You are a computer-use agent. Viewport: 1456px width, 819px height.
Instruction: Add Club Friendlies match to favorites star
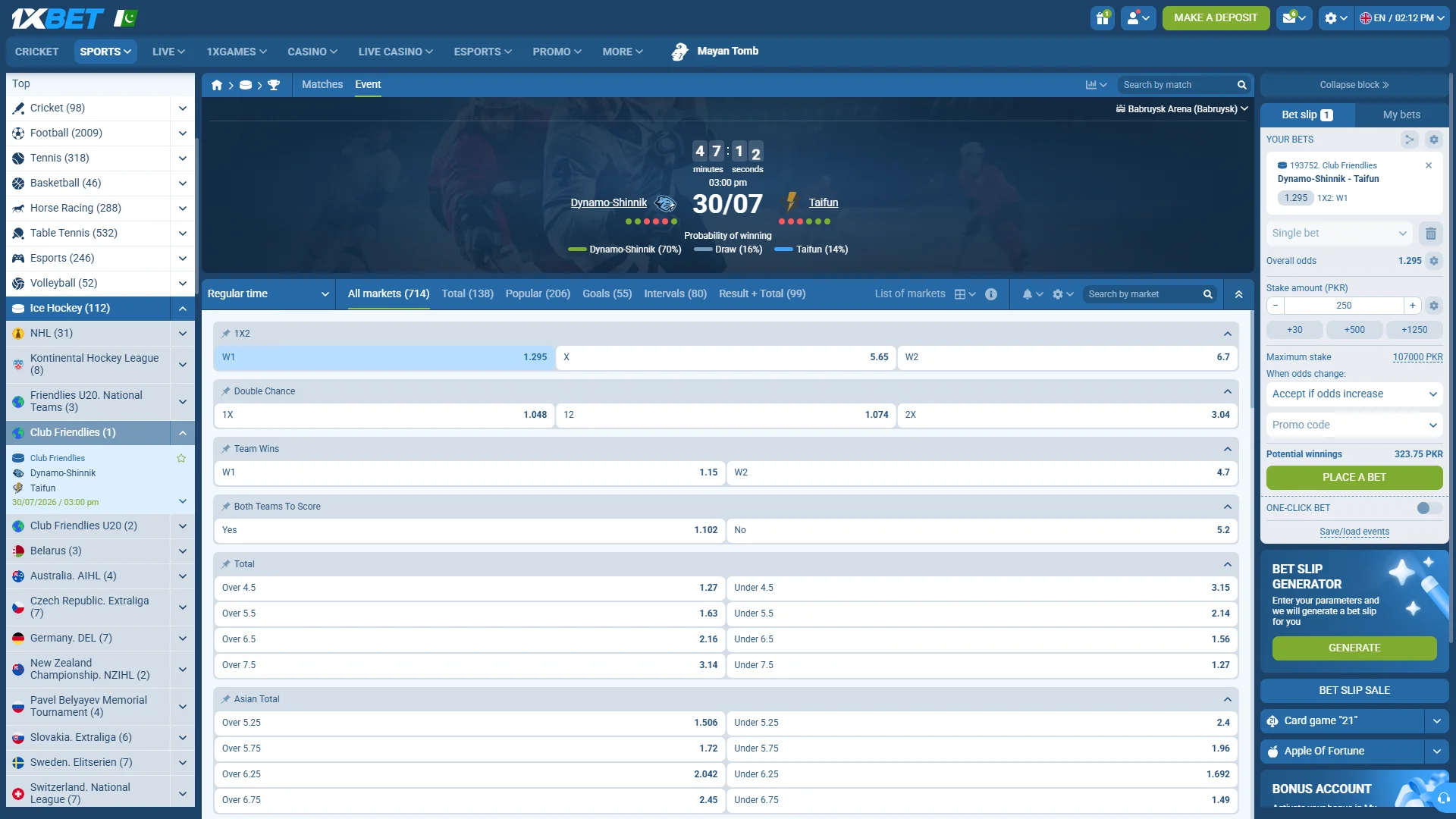tap(181, 458)
